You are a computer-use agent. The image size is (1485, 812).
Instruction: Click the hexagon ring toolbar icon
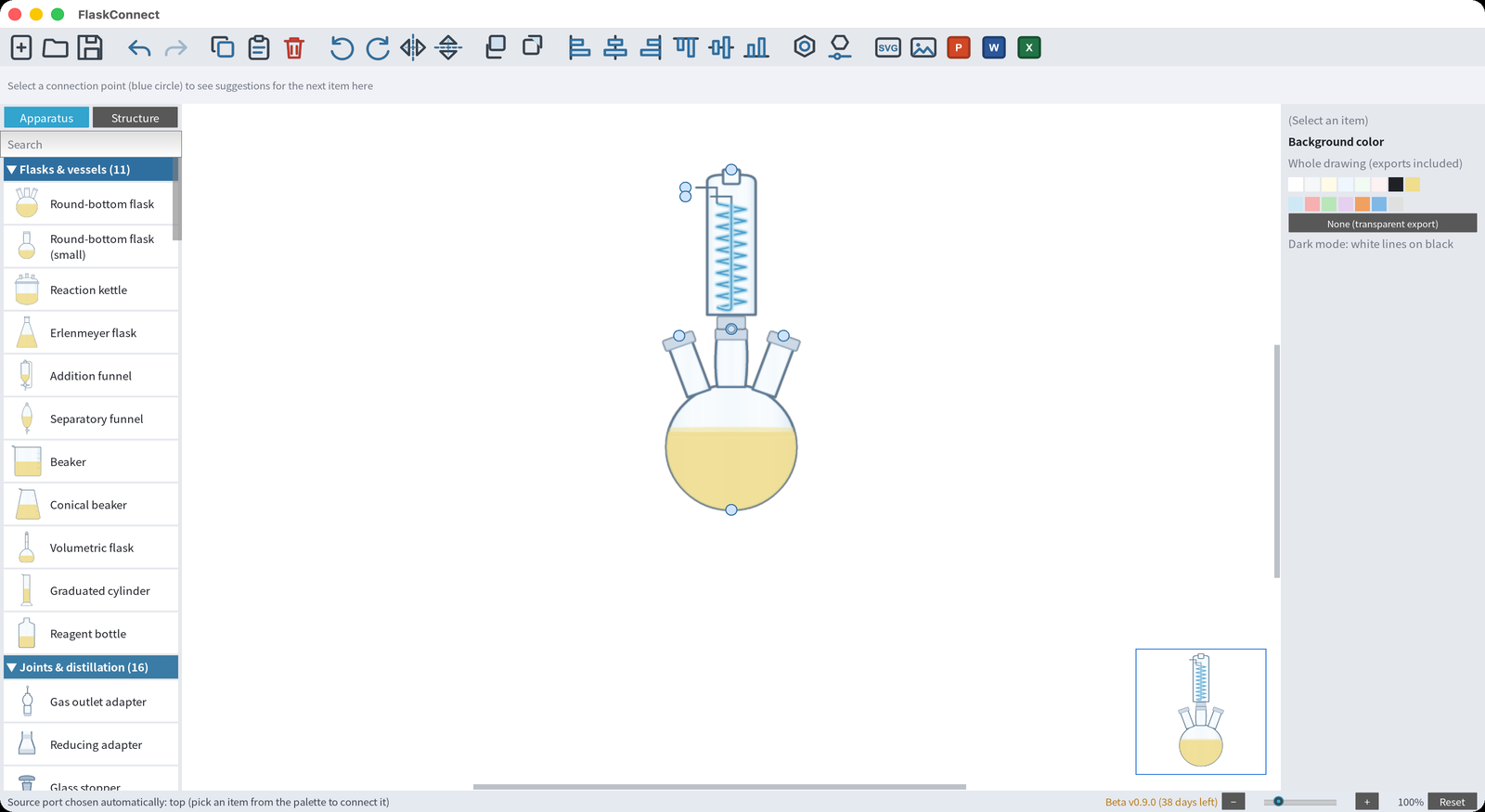coord(805,46)
